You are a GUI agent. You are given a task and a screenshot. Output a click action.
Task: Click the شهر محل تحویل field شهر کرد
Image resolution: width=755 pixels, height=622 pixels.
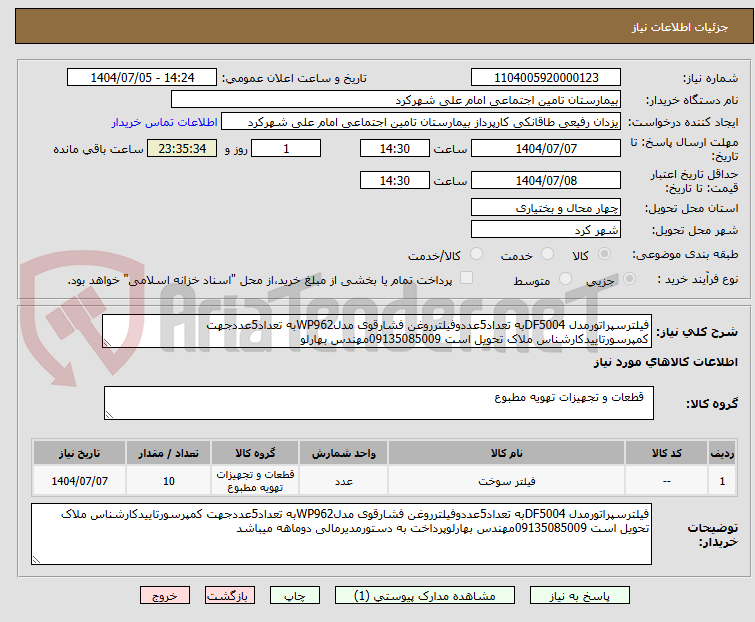click(x=546, y=230)
